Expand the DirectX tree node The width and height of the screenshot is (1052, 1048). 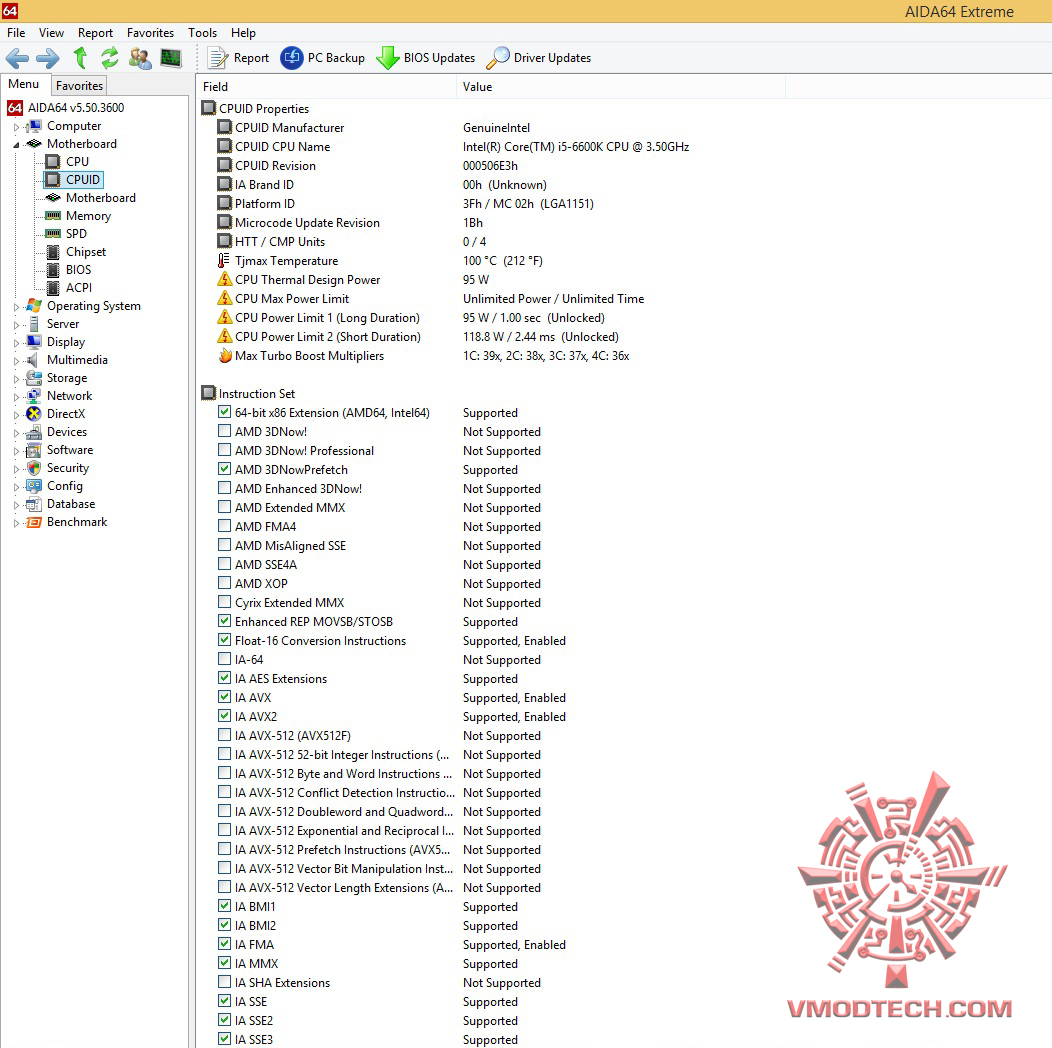[16, 415]
